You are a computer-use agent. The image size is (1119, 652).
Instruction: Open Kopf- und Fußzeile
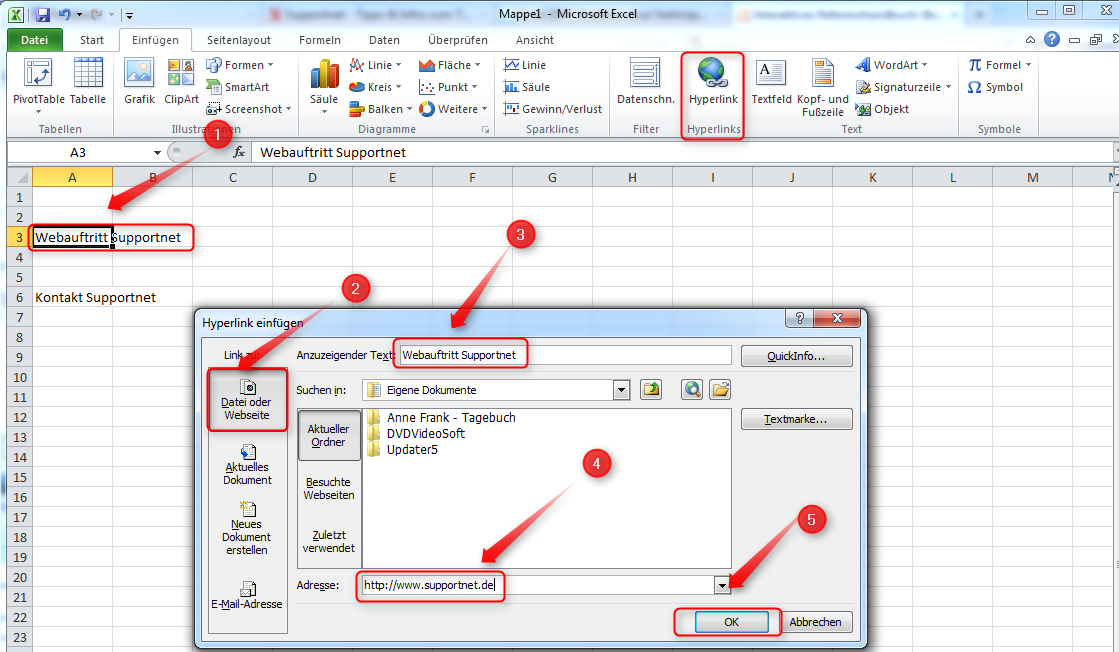[x=823, y=87]
